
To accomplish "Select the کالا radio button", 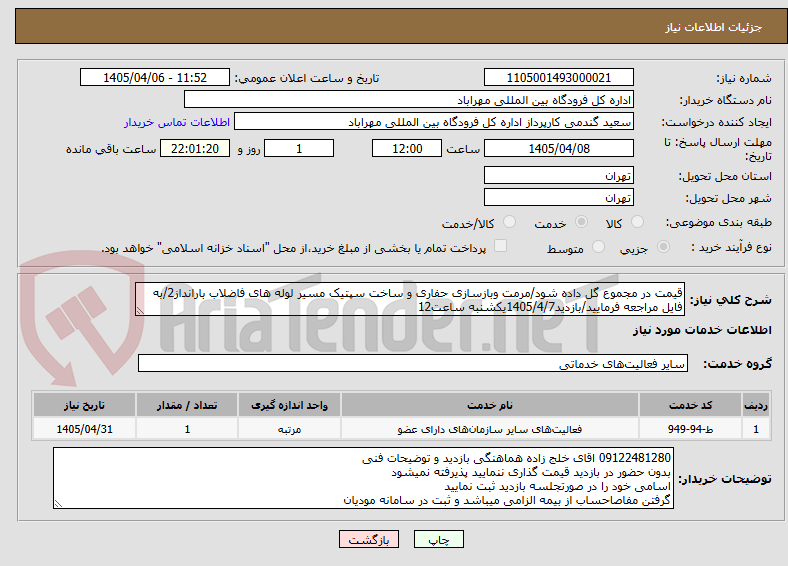I will point(637,222).
